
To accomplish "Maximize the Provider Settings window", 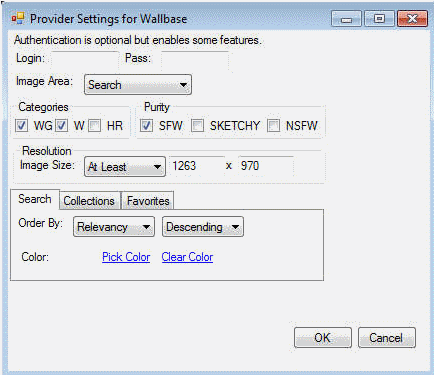I will point(379,19).
